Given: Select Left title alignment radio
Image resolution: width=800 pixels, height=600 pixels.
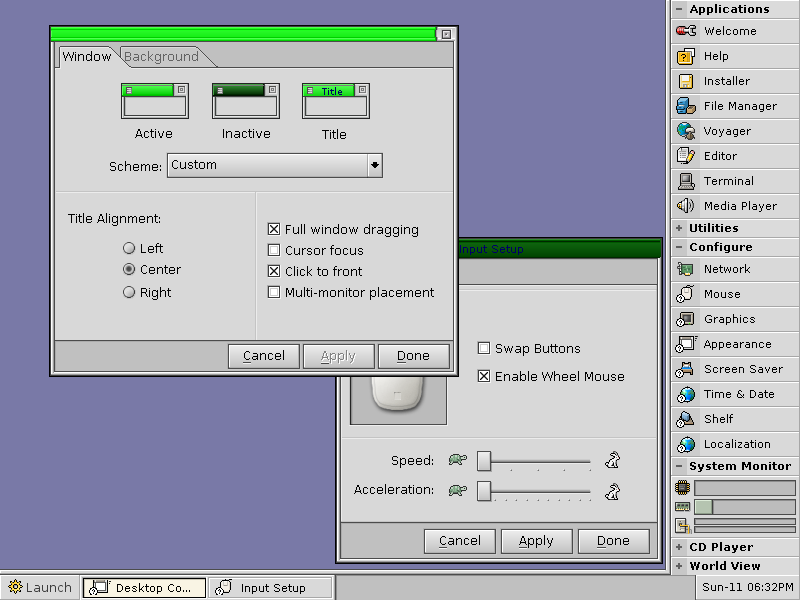Looking at the screenshot, I should click(x=129, y=248).
